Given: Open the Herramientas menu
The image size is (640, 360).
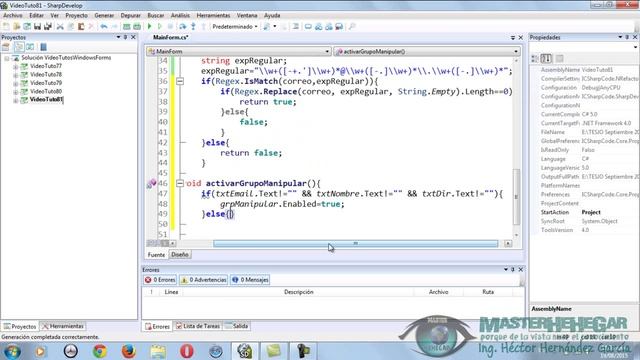Looking at the screenshot, I should click(x=213, y=16).
